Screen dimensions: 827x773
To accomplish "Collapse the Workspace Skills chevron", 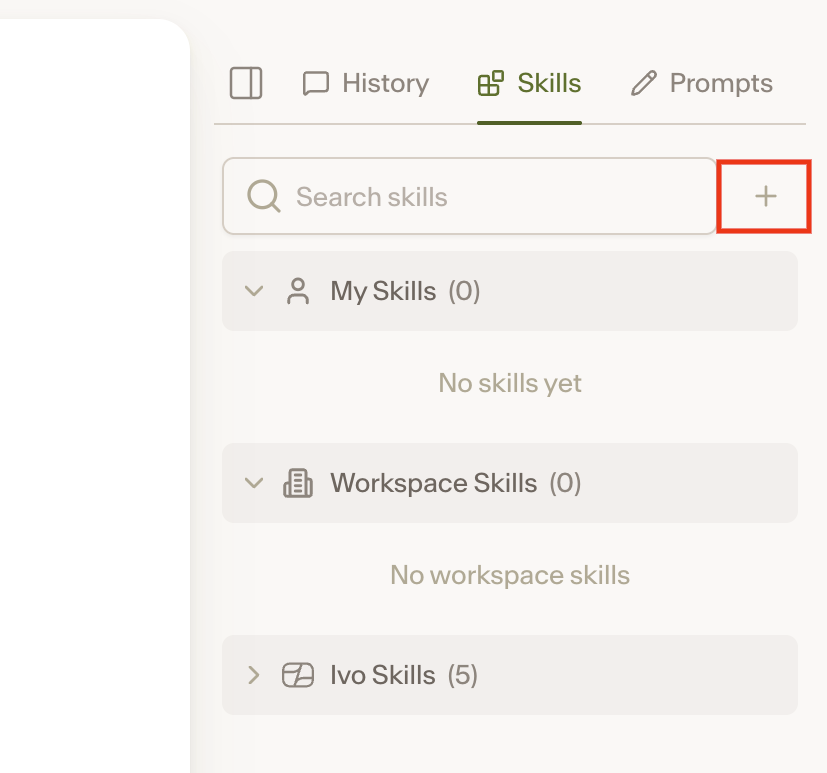I will (254, 483).
